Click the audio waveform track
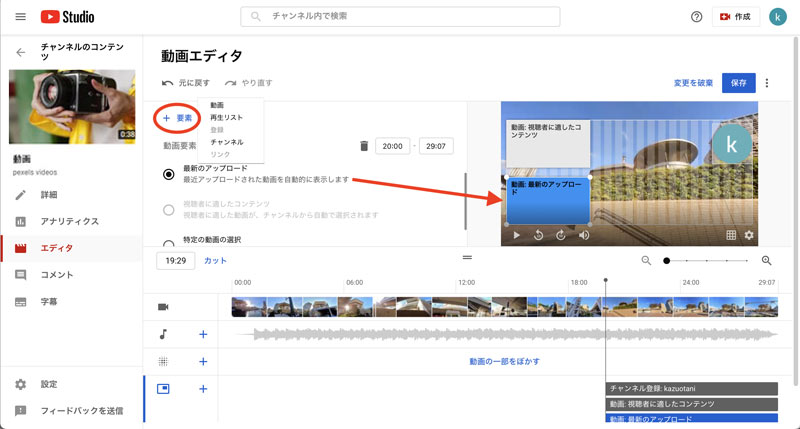Screen dimensions: 800x429 505,335
